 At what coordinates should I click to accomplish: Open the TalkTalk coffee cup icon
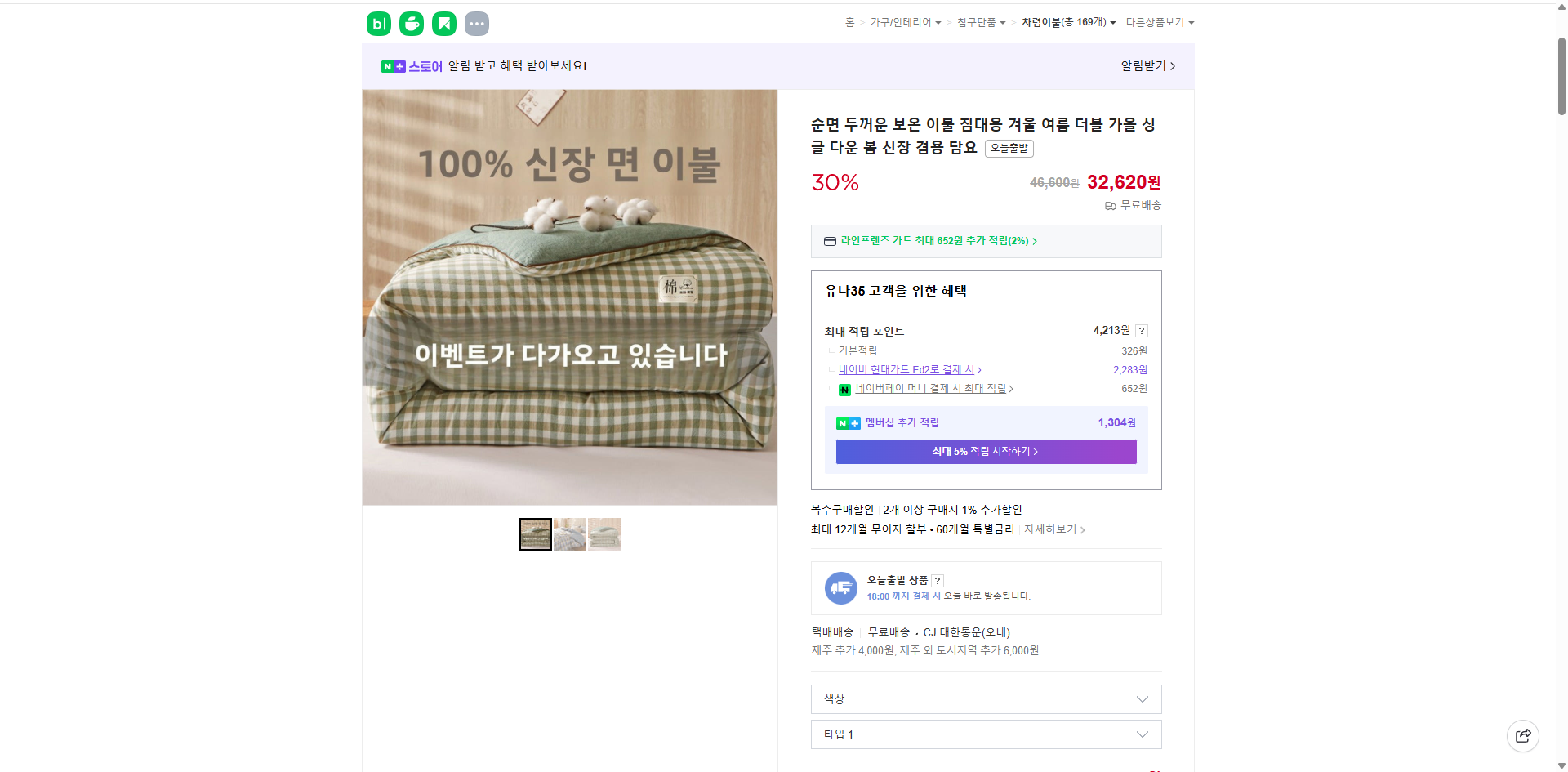(411, 24)
